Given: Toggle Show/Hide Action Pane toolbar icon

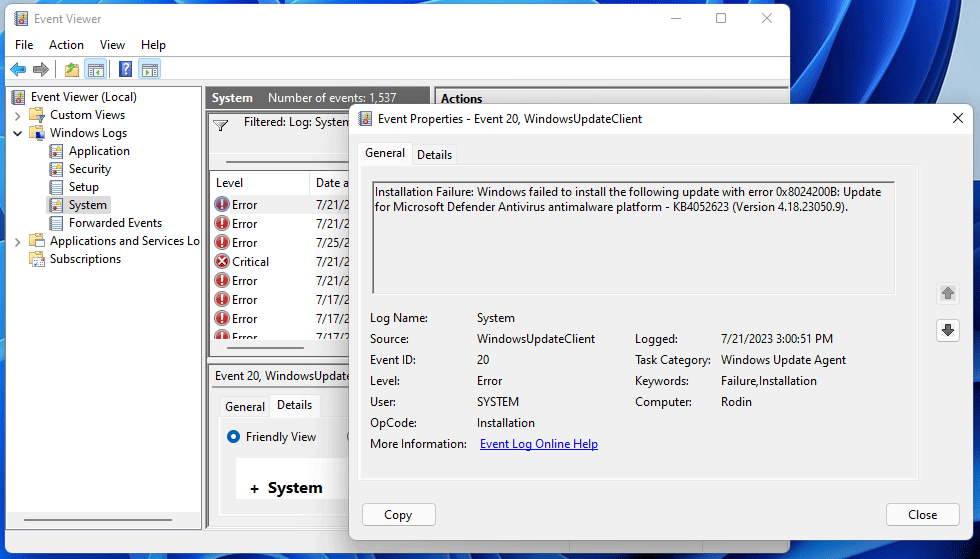Looking at the screenshot, I should (x=150, y=69).
